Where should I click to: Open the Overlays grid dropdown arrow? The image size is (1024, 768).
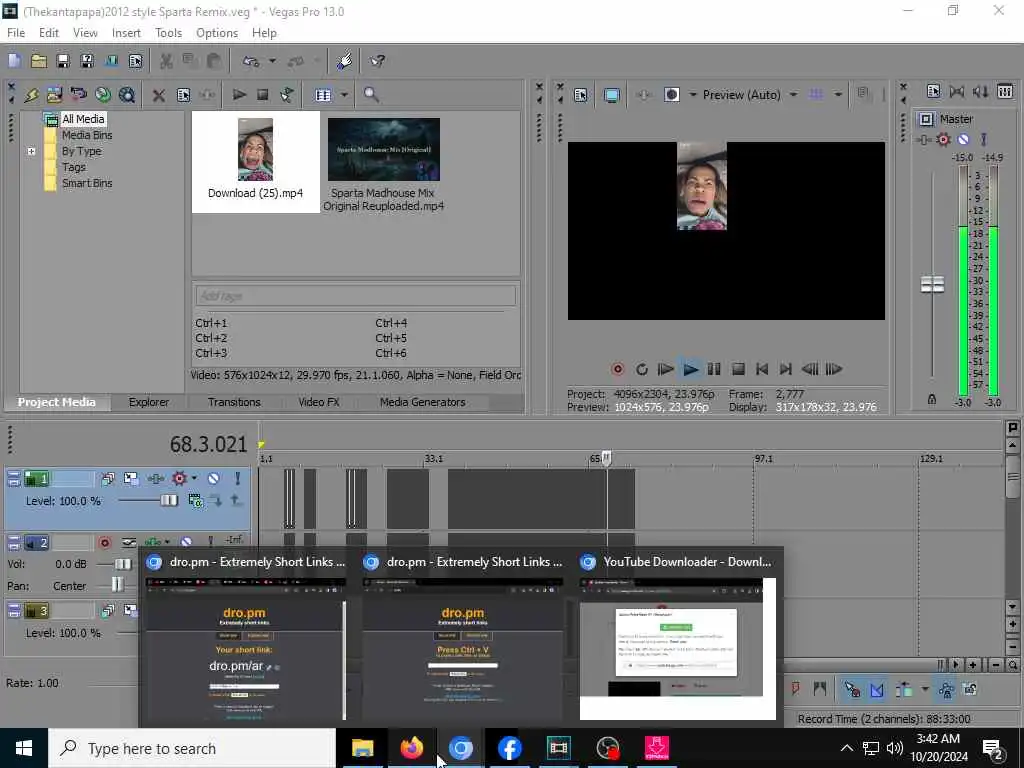tap(838, 95)
